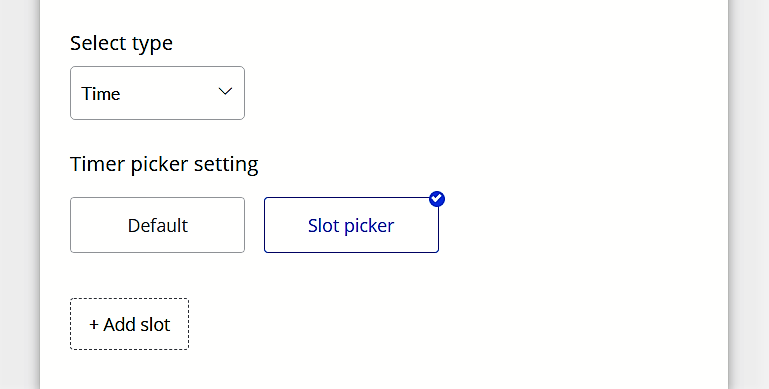Click the plus sign in Add slot
The height and width of the screenshot is (389, 769).
click(94, 325)
